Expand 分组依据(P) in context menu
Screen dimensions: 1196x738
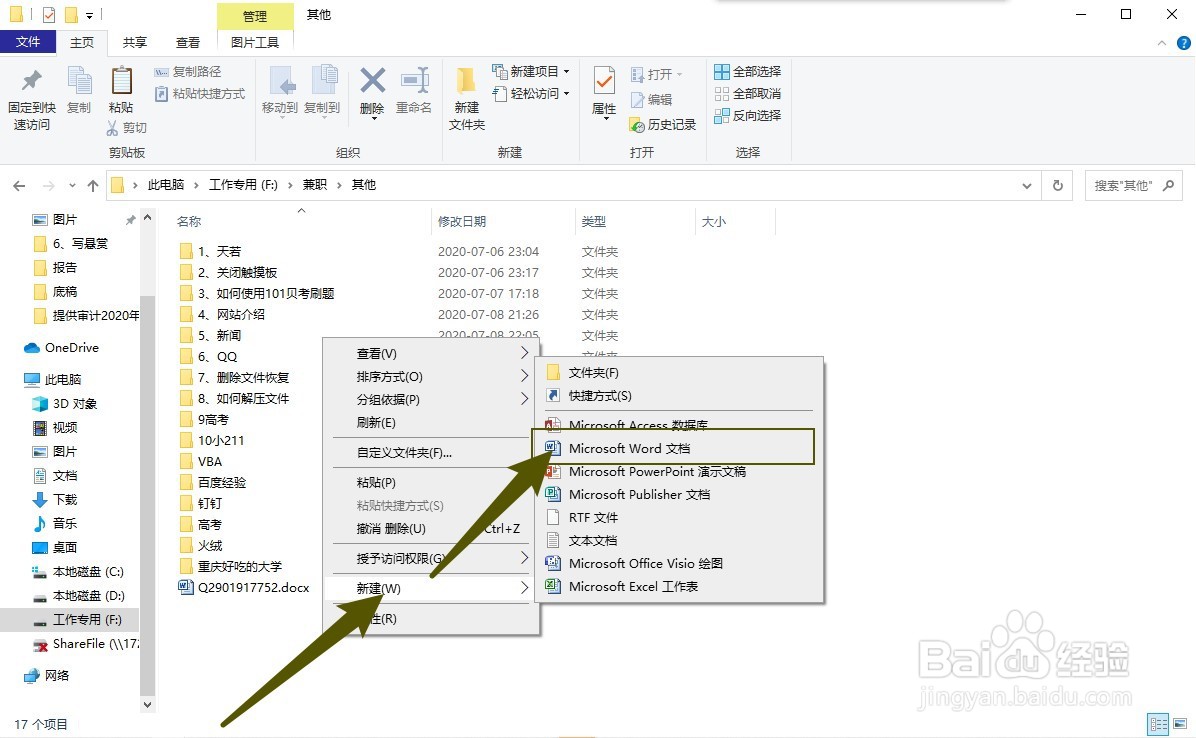pyautogui.click(x=431, y=399)
